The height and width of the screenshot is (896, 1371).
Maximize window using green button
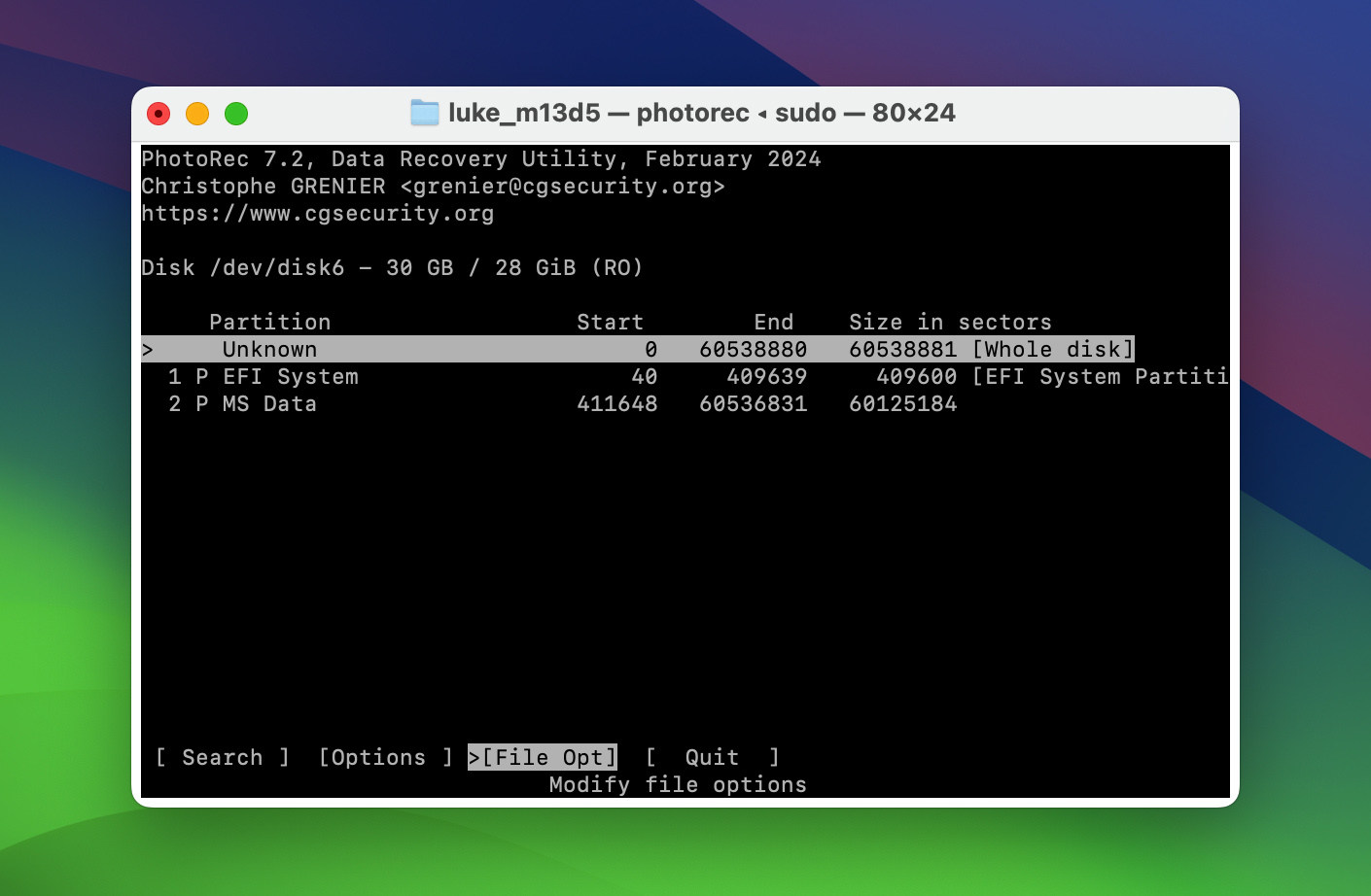pyautogui.click(x=236, y=114)
